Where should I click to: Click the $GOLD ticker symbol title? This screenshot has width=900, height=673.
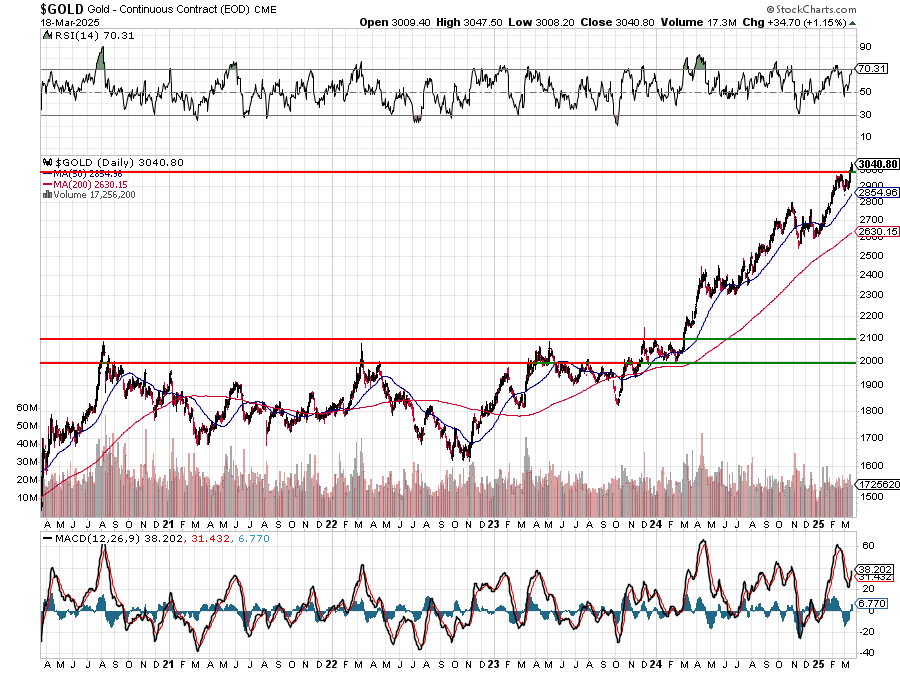click(x=62, y=9)
